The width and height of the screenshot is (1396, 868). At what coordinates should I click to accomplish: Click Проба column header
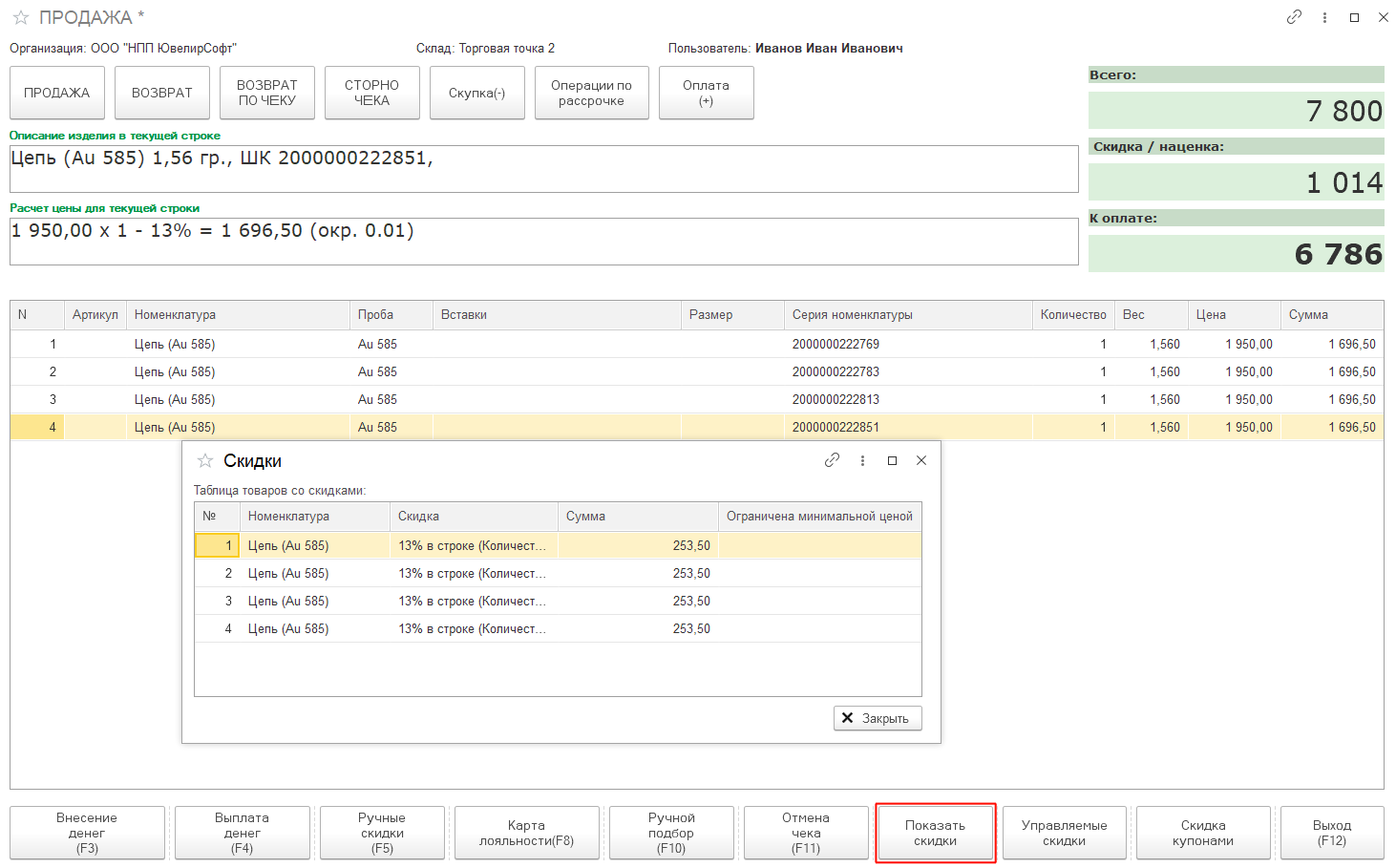click(391, 315)
